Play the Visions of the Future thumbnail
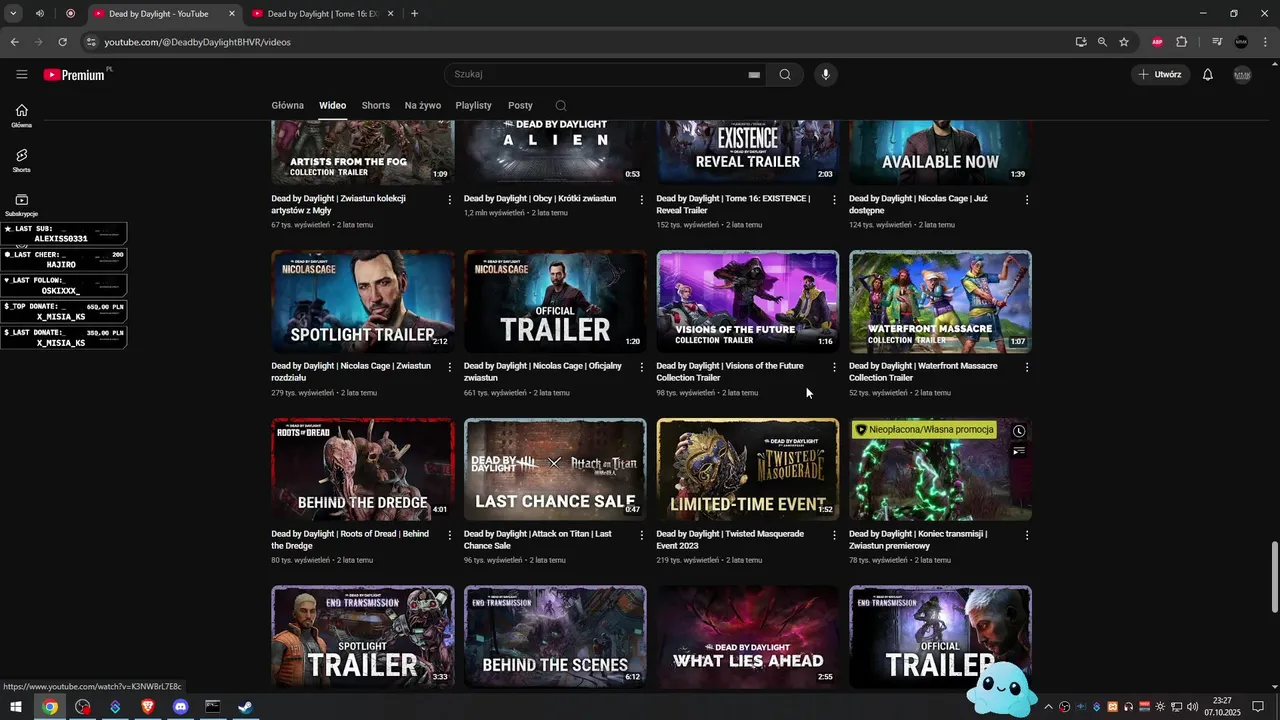This screenshot has width=1280, height=720. coord(747,302)
